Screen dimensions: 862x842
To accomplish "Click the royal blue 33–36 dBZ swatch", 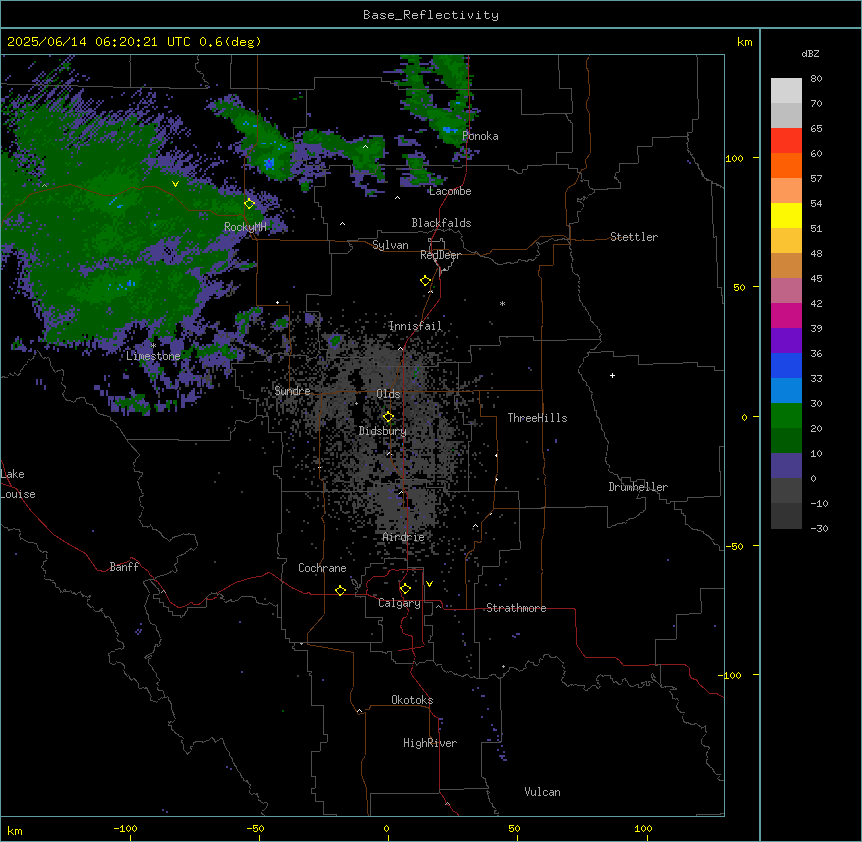I will [786, 365].
